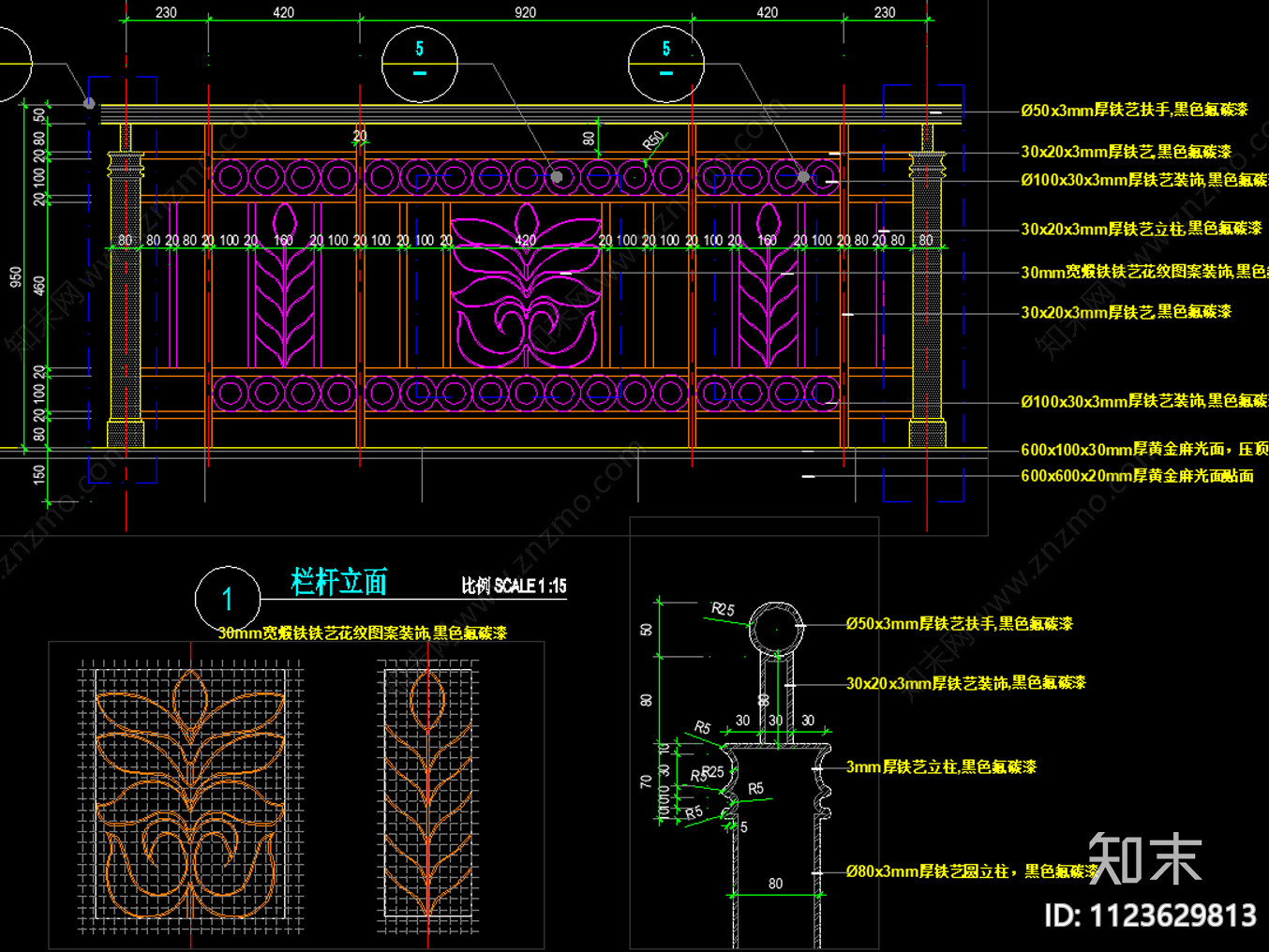Select the 600x600x20mm厚黄金麻光面贴面 note
The width and height of the screenshot is (1269, 952).
click(x=1137, y=476)
